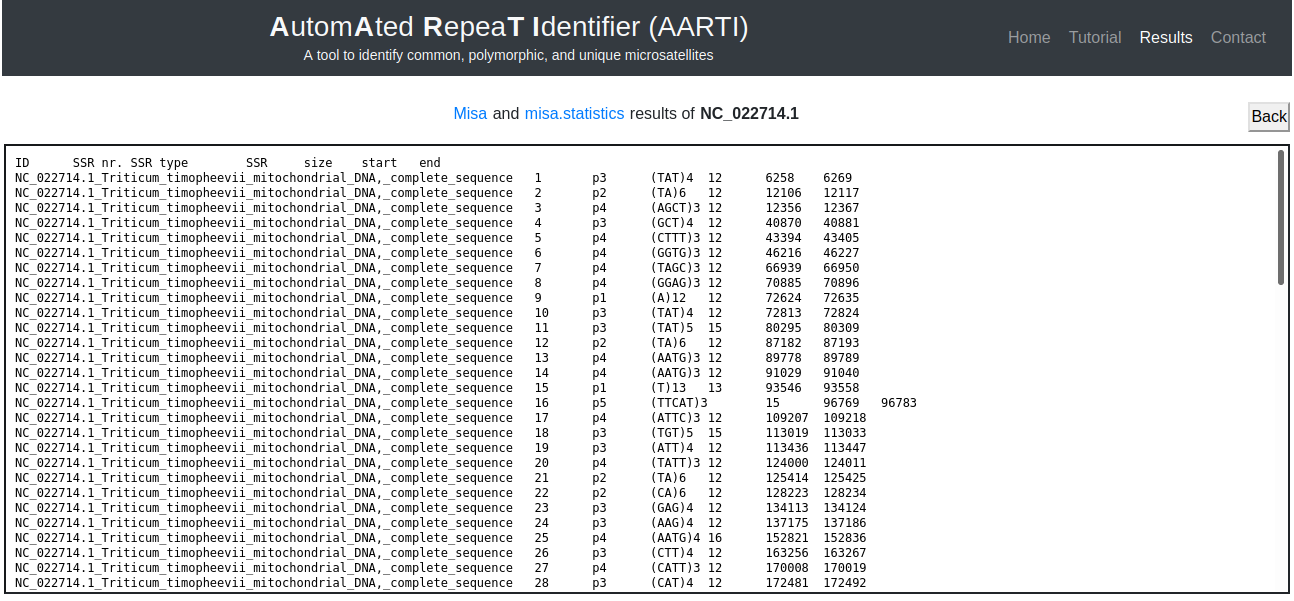Click the column header line of results
This screenshot has height=601, width=1294.
pyautogui.click(x=227, y=163)
